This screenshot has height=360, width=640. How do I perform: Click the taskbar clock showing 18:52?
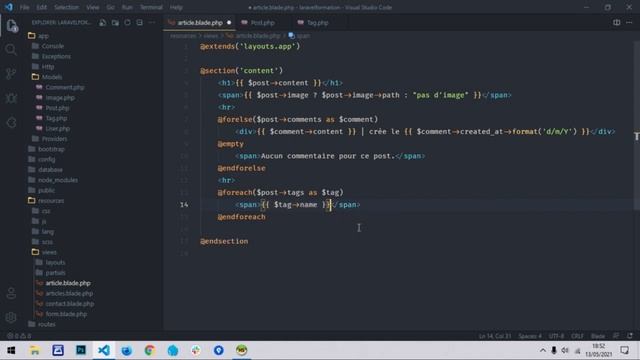[598, 350]
